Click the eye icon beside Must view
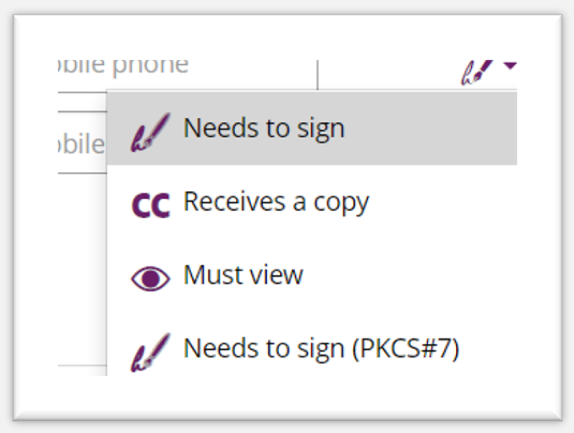574x433 pixels. [x=150, y=279]
